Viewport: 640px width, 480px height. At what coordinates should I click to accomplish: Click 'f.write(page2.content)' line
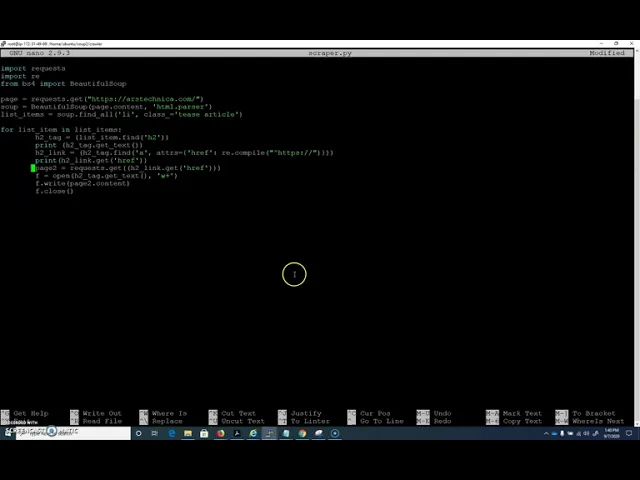pos(82,184)
